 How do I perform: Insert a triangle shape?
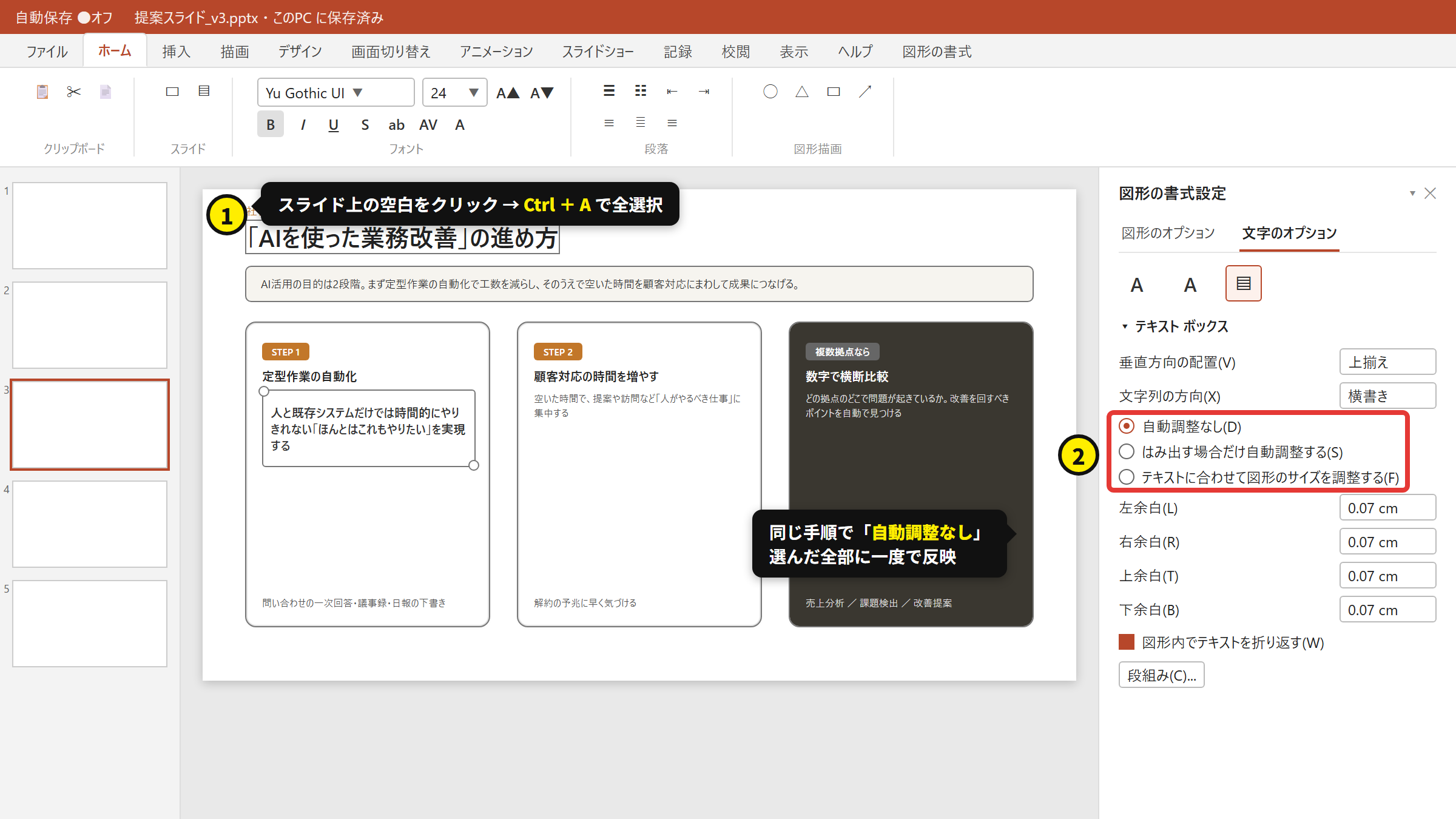802,92
